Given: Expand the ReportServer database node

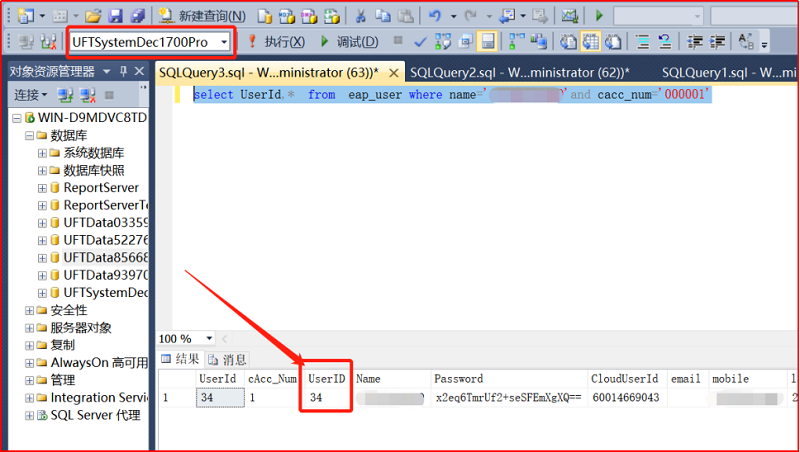Looking at the screenshot, I should click(42, 188).
